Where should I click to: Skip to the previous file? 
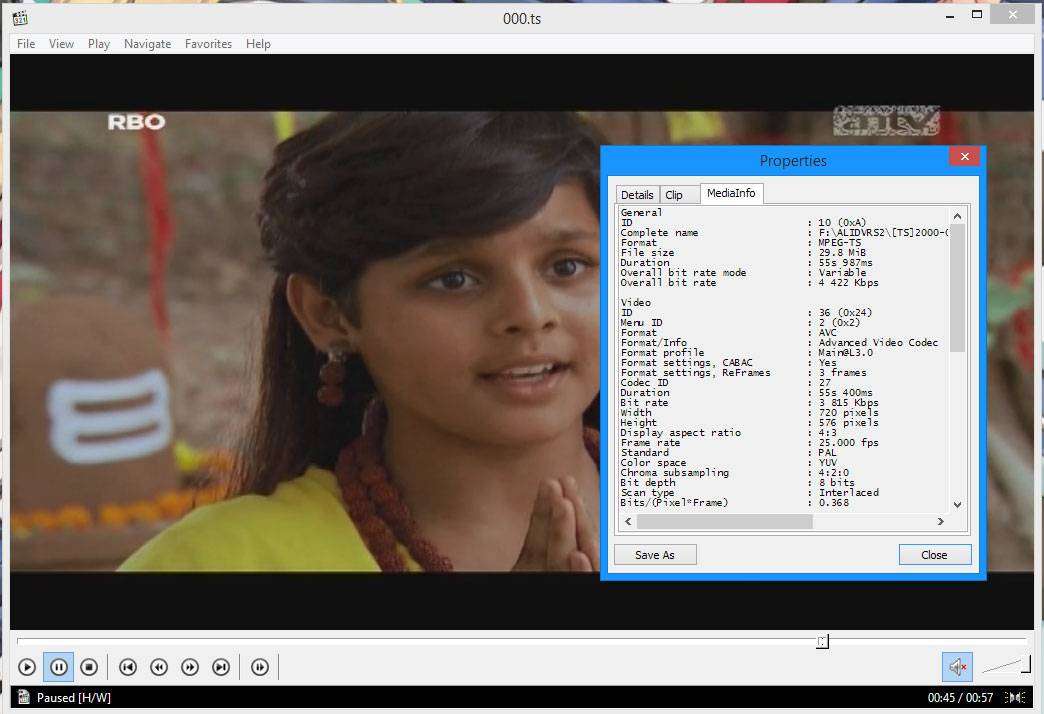127,667
